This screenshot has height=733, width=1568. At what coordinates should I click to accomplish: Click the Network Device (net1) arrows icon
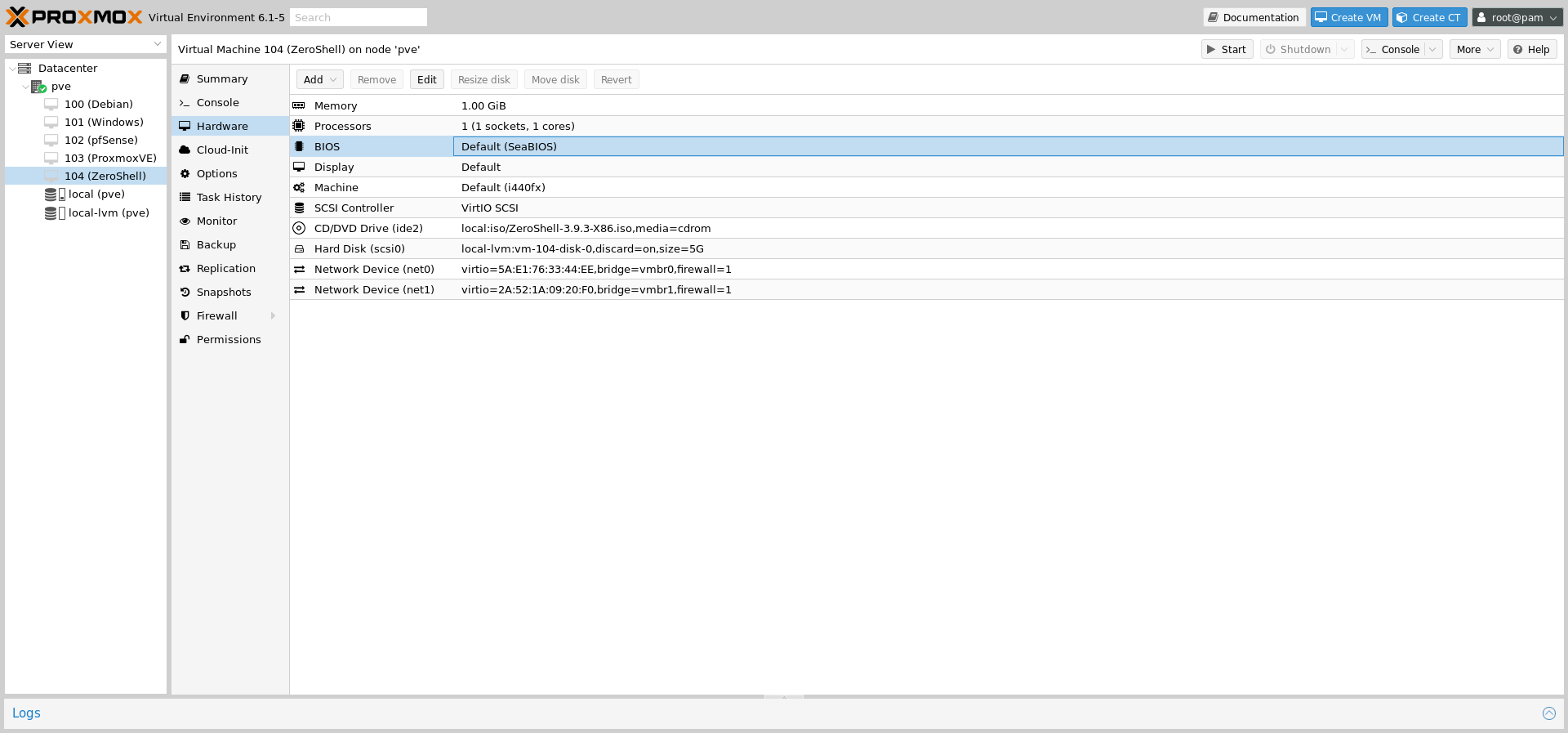pyautogui.click(x=299, y=289)
